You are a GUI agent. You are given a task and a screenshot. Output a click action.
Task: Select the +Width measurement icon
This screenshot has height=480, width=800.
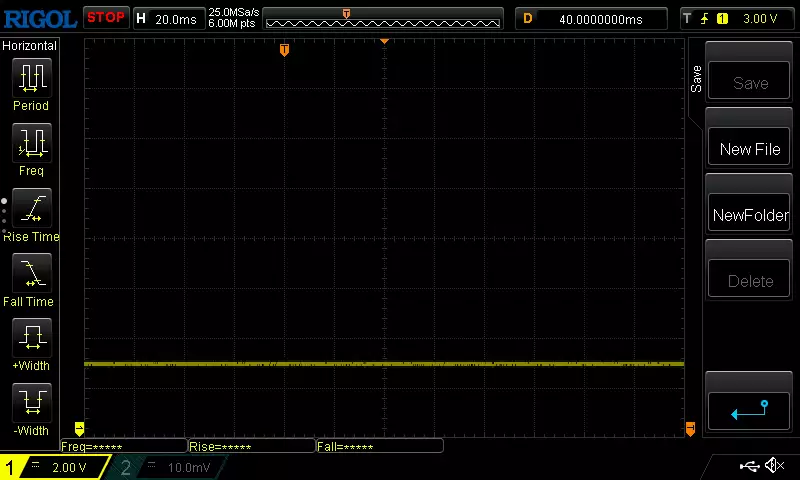pyautogui.click(x=32, y=337)
